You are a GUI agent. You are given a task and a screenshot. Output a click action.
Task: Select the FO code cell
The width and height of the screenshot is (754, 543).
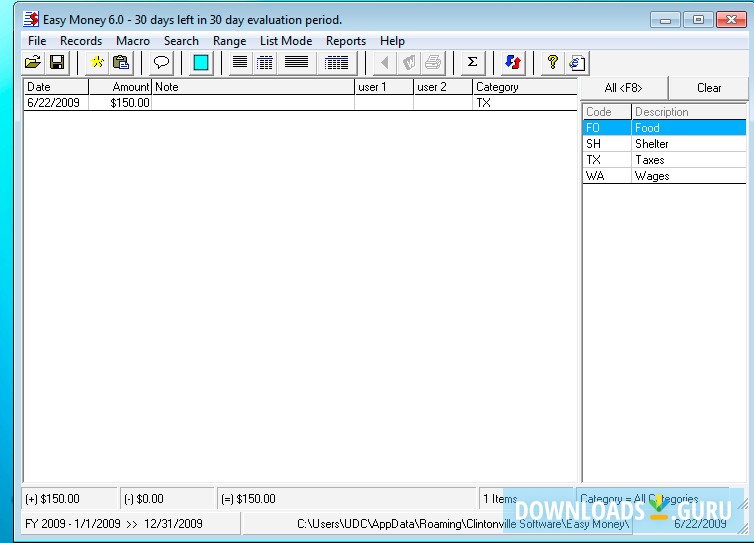coord(607,127)
